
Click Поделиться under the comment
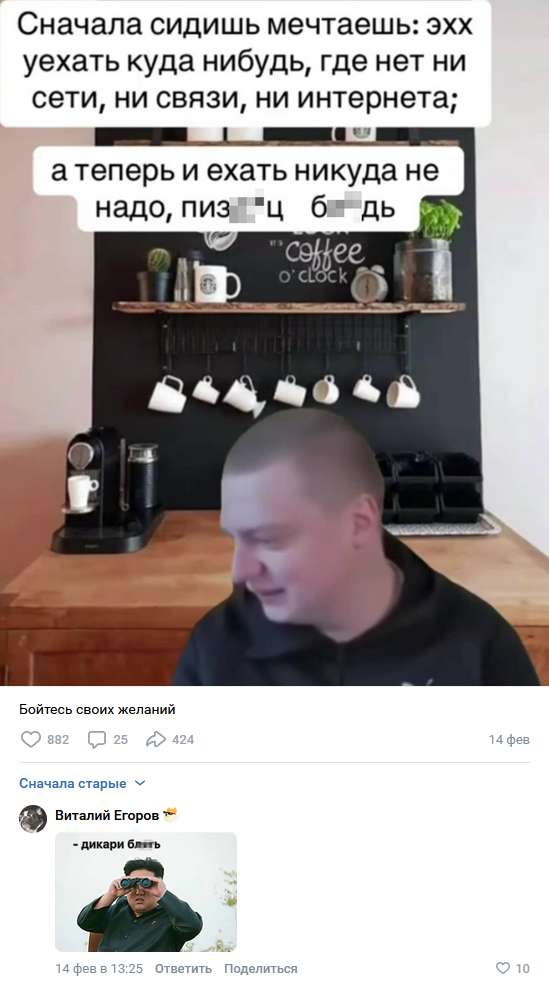point(260,968)
